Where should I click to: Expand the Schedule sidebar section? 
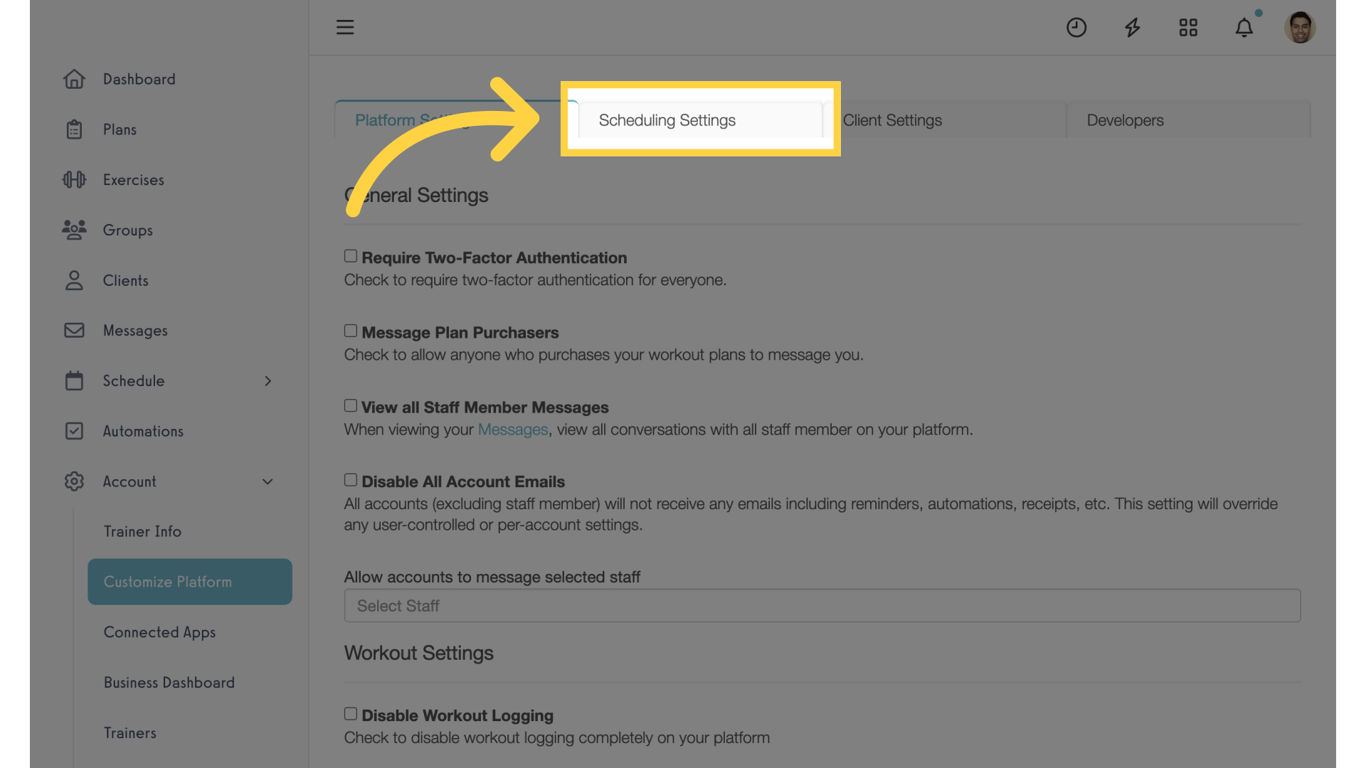click(267, 380)
